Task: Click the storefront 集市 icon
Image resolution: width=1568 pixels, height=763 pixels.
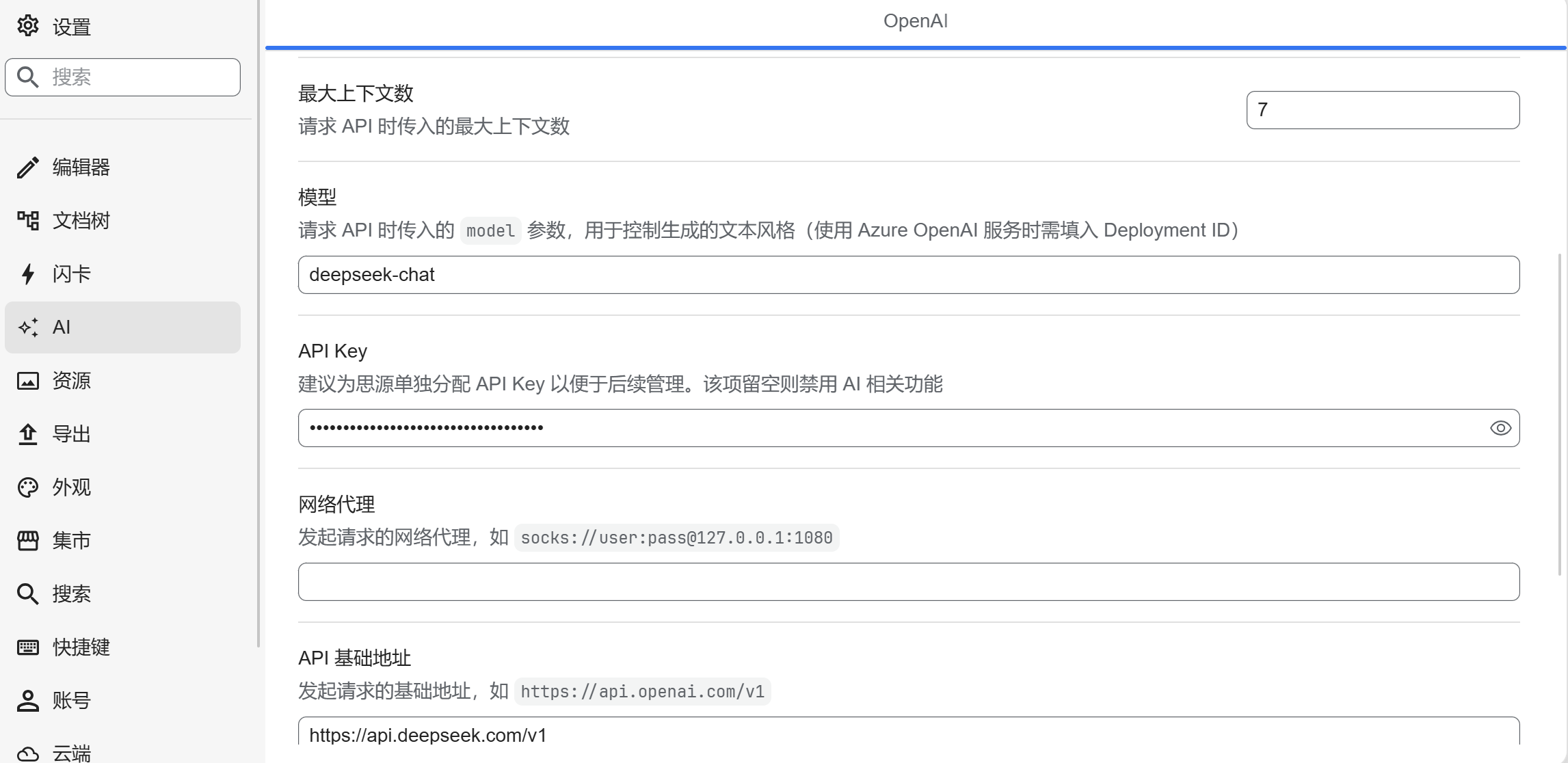Action: [x=28, y=541]
